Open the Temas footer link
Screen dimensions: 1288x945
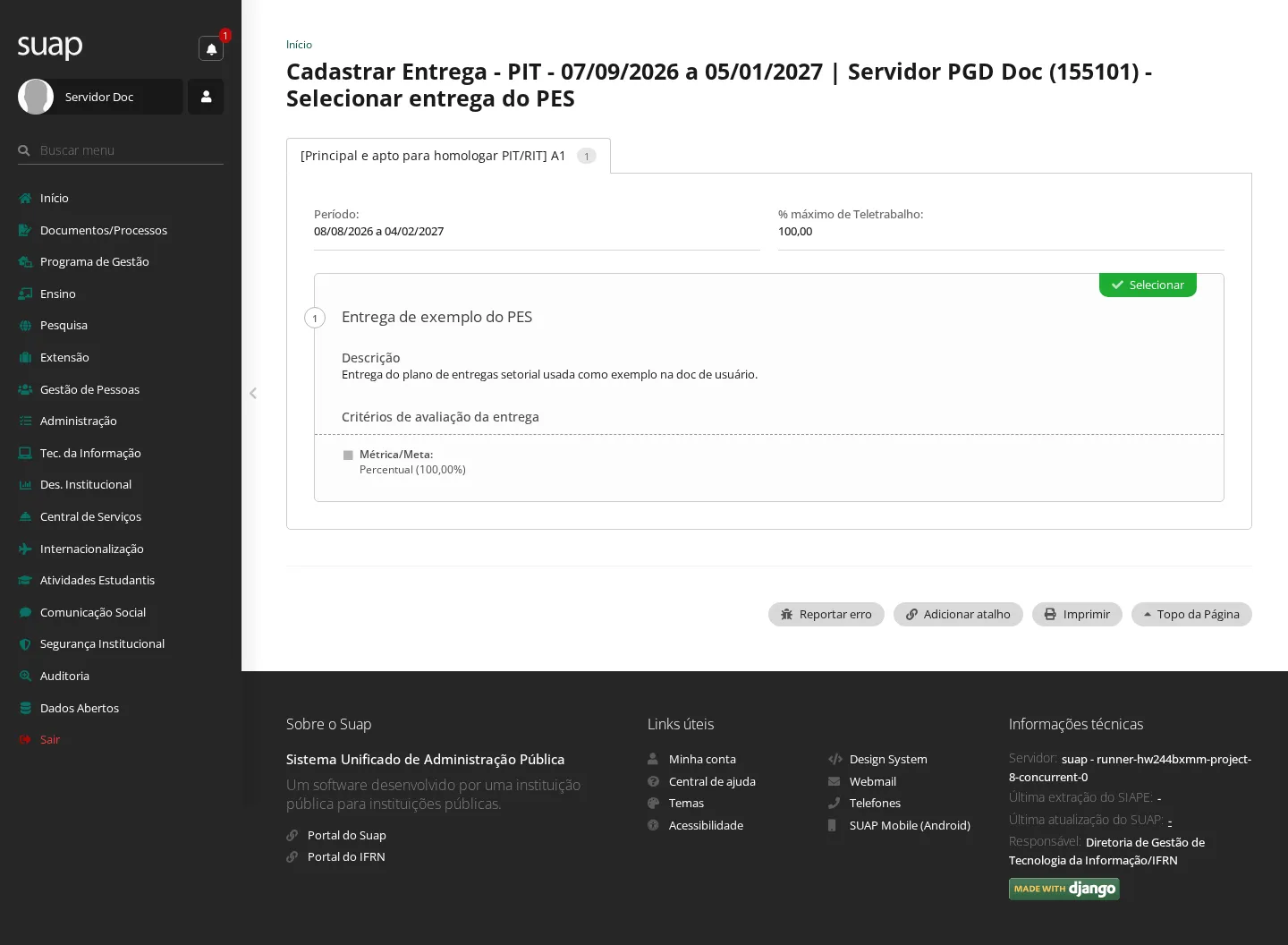pyautogui.click(x=686, y=803)
